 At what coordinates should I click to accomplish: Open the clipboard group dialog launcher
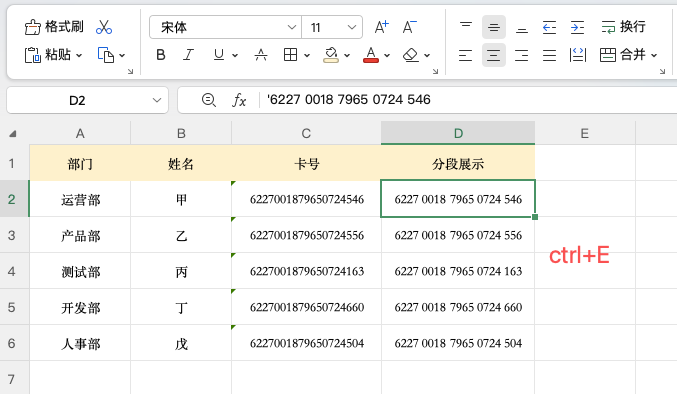coord(130,72)
